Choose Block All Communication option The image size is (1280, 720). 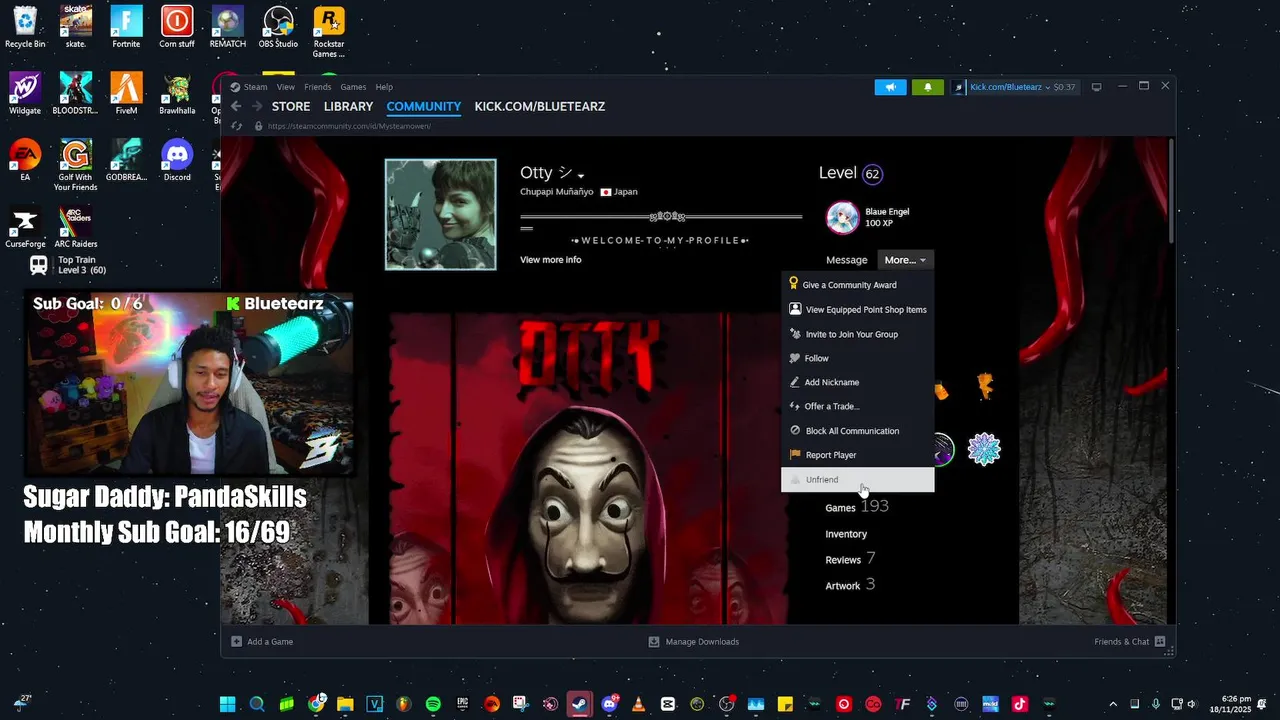pyautogui.click(x=857, y=431)
